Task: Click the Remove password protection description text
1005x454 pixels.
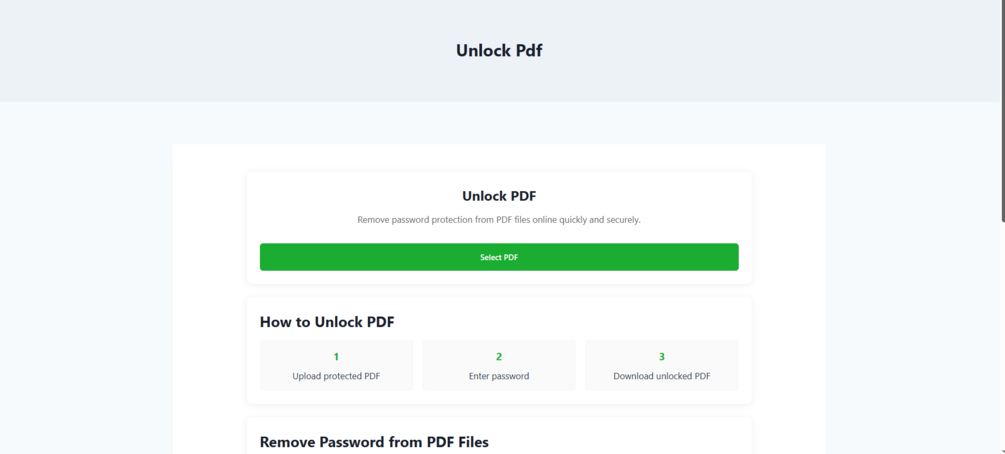Action: 499,220
